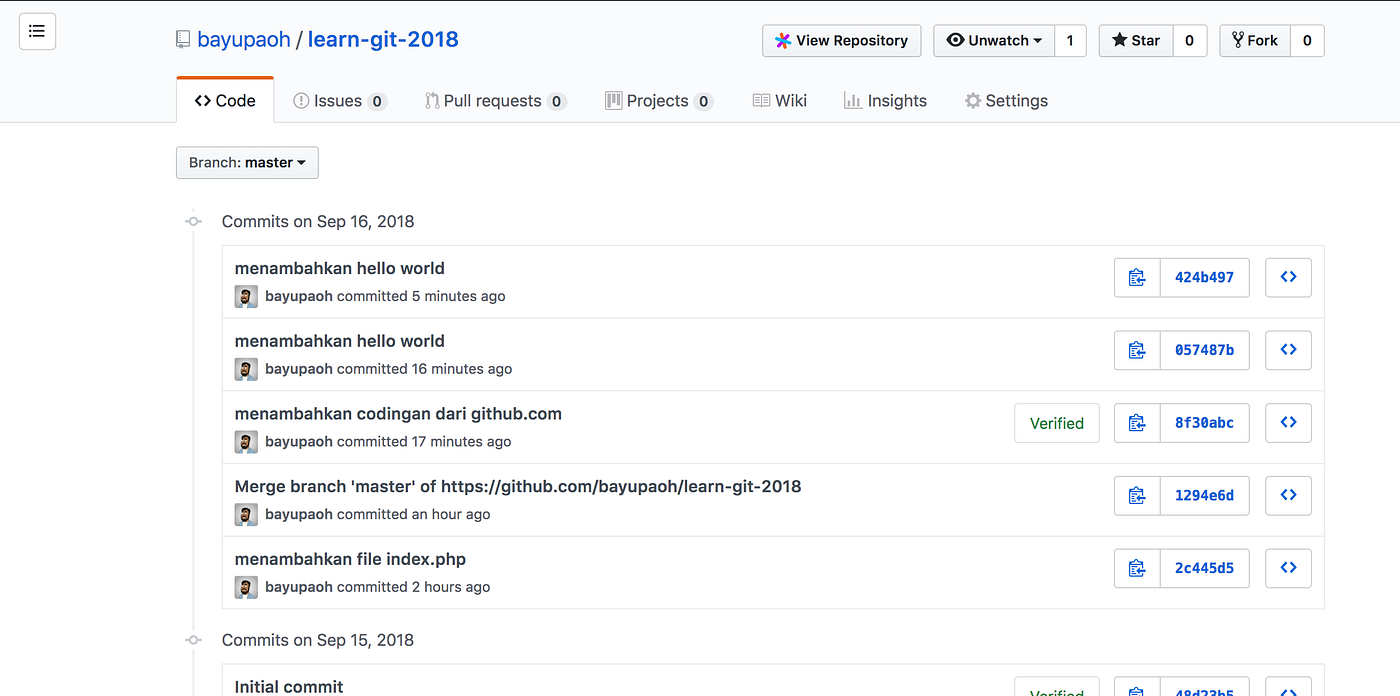The image size is (1400, 696).
Task: Browse repository at the merge commit
Action: pyautogui.click(x=1288, y=495)
